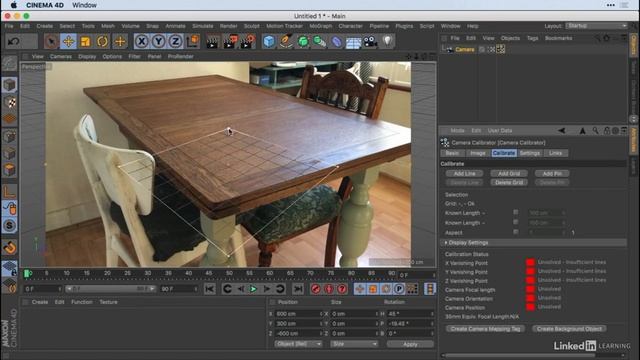Open the Window menu in macOS menu bar
Viewport: 640px width, 360px height.
pos(84,5)
